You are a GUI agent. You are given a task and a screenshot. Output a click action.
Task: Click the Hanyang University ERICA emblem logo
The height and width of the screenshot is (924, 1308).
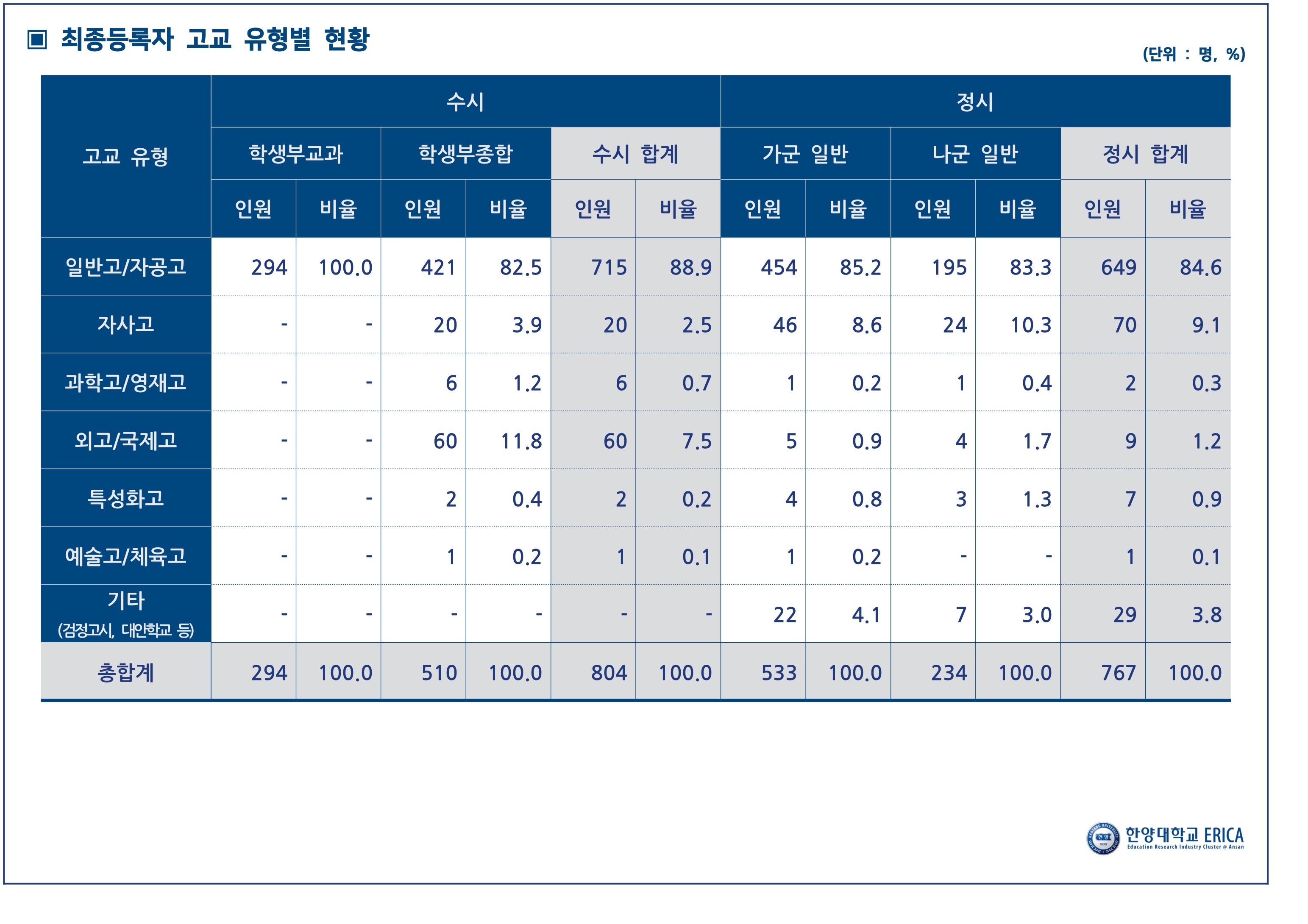[x=1102, y=838]
